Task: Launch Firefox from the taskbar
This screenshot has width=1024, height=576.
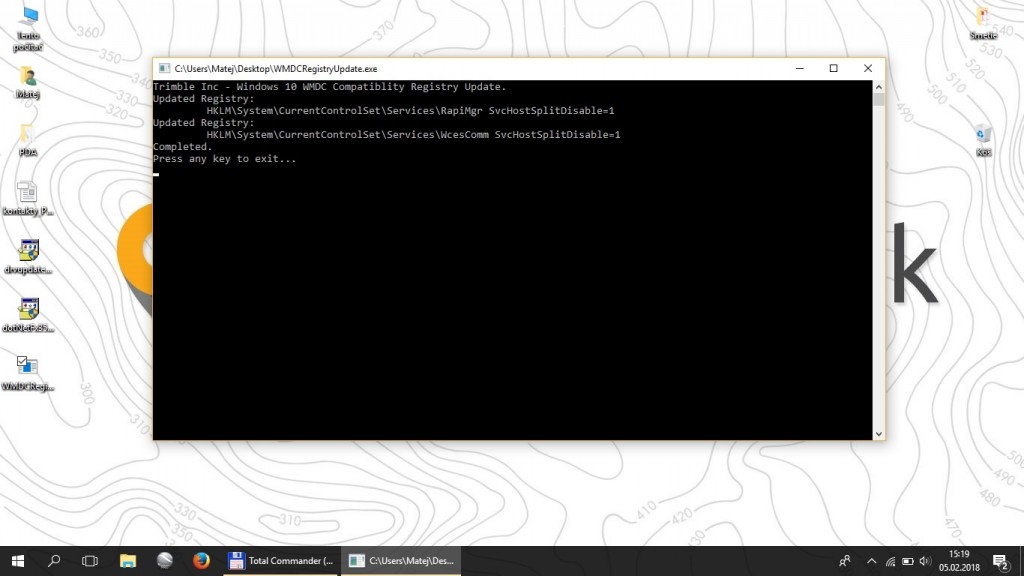Action: (x=201, y=561)
